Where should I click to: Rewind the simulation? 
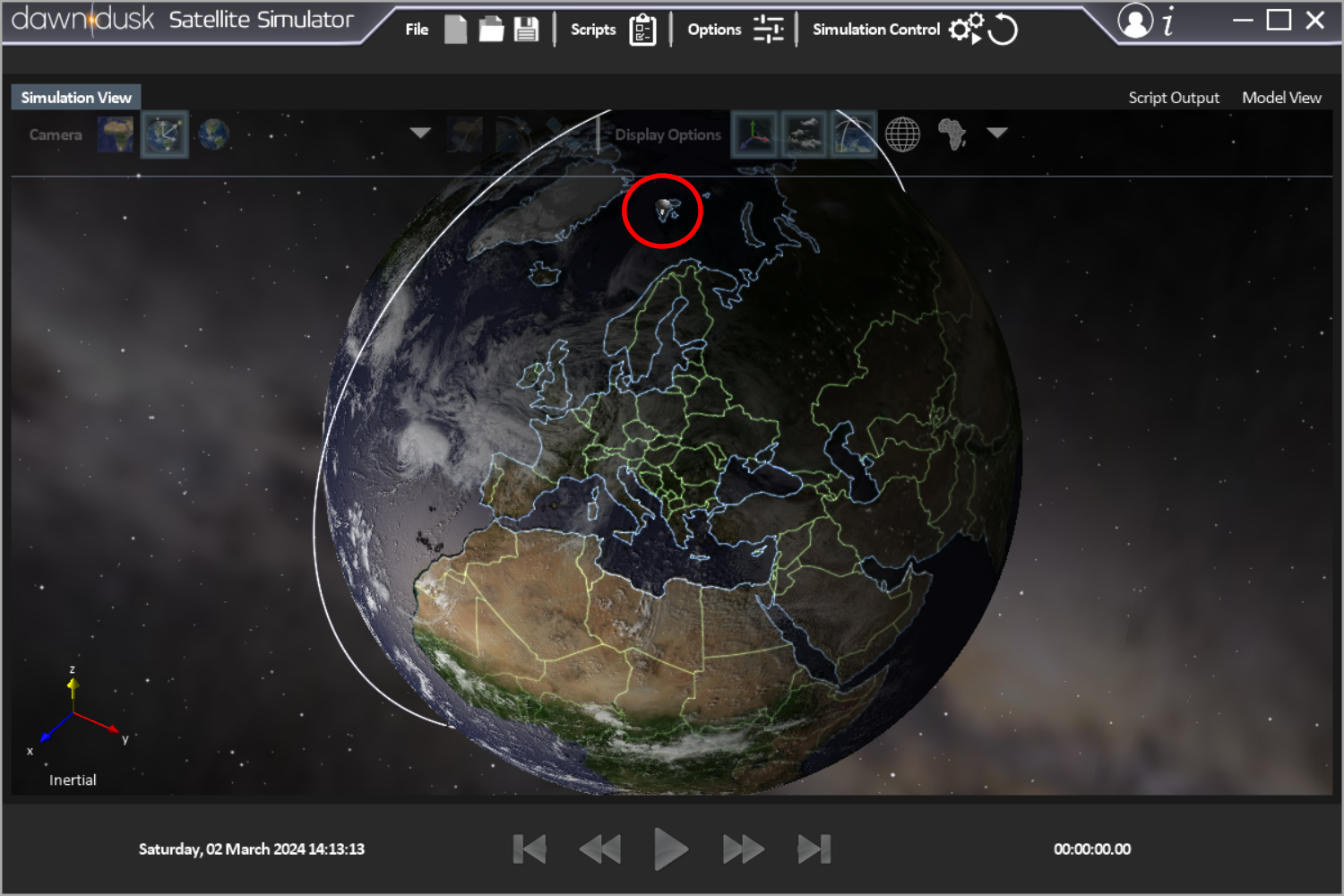(x=600, y=849)
